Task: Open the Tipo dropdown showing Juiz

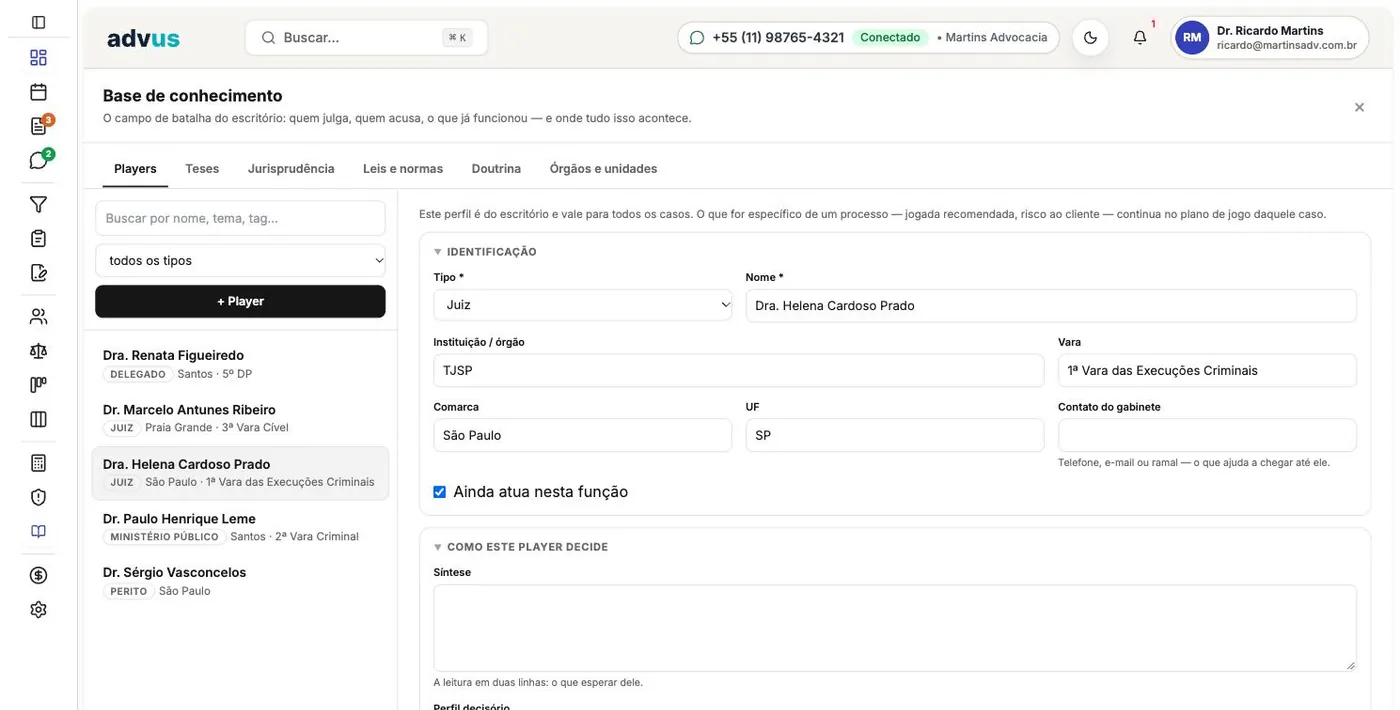Action: click(x=583, y=305)
